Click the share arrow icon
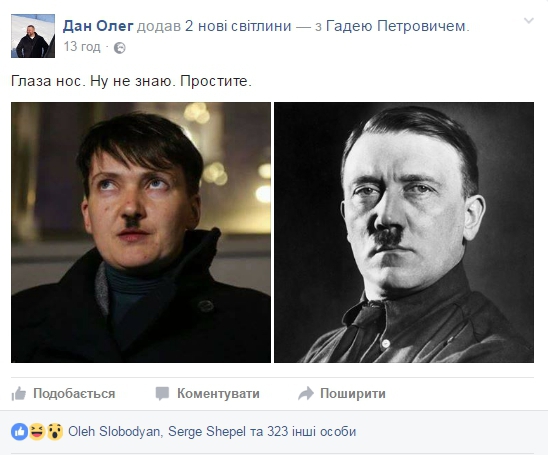 (x=306, y=393)
